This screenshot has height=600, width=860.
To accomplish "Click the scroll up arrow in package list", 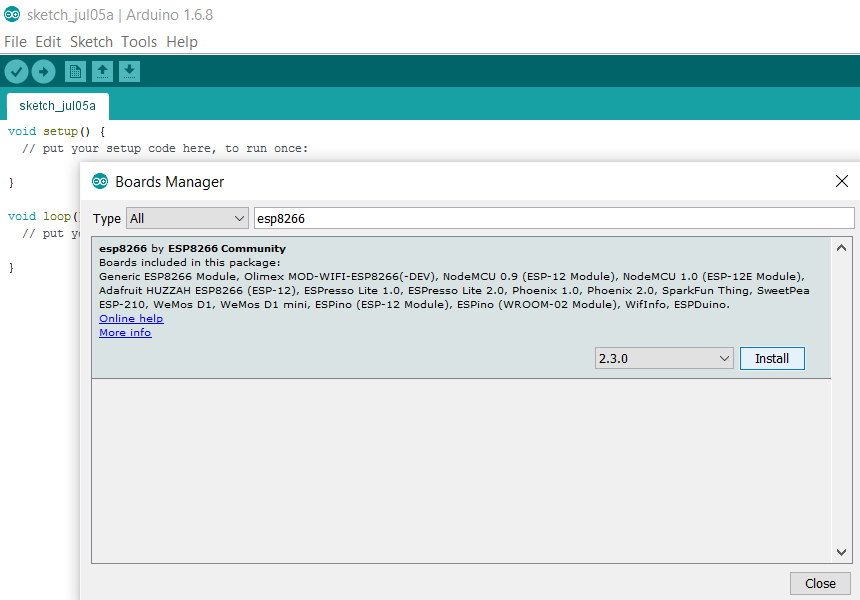I will click(841, 248).
